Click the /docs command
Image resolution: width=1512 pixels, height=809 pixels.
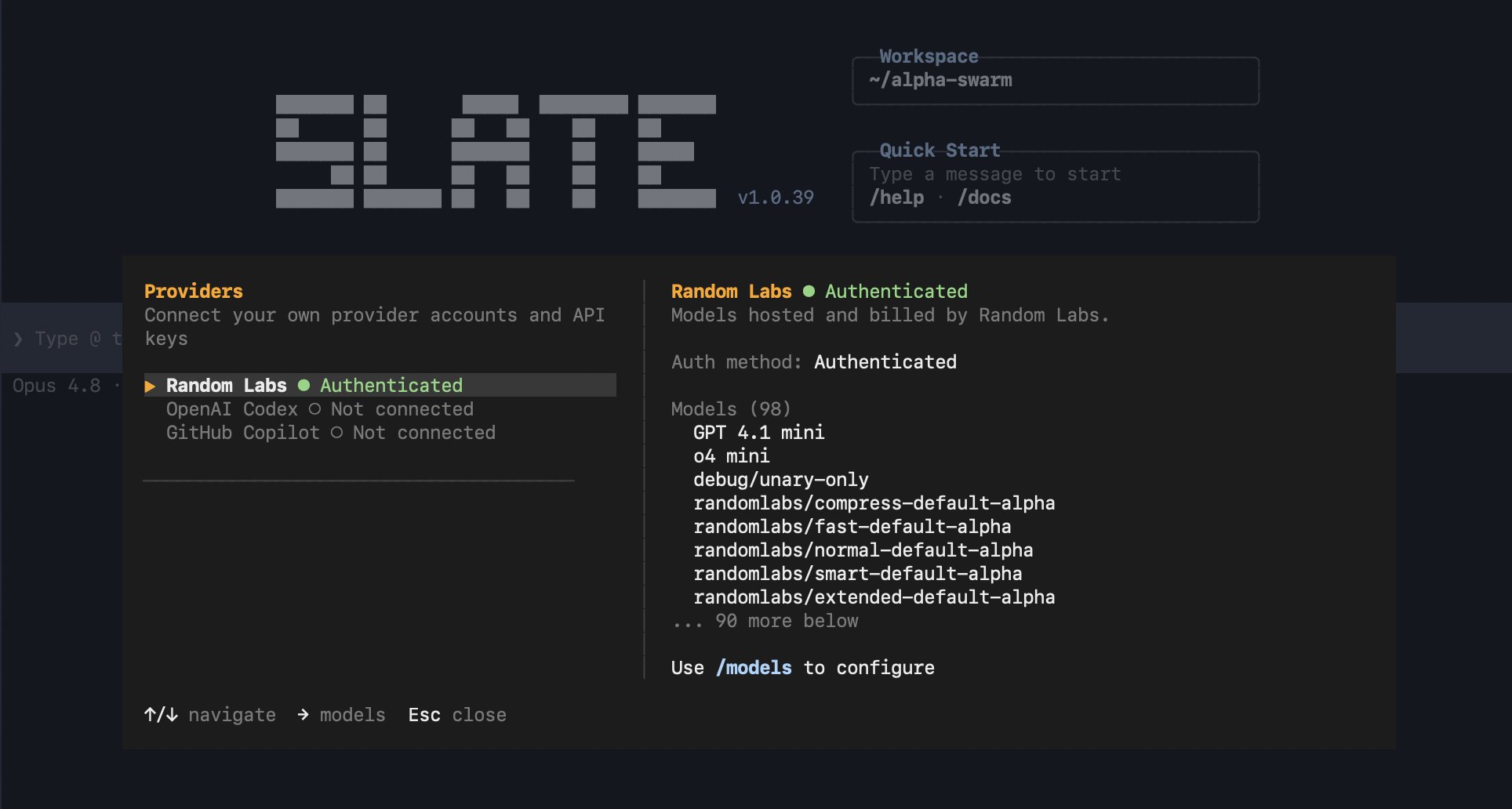984,198
